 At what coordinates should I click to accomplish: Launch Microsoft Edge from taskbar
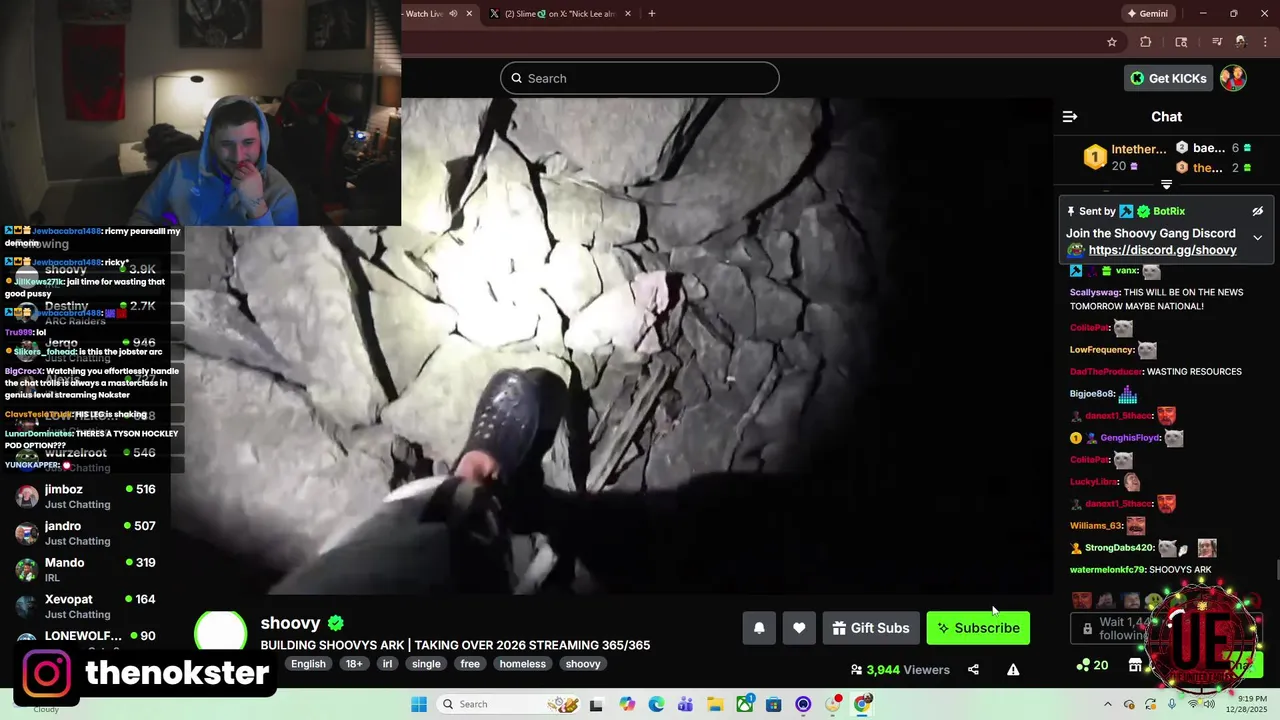coord(656,704)
